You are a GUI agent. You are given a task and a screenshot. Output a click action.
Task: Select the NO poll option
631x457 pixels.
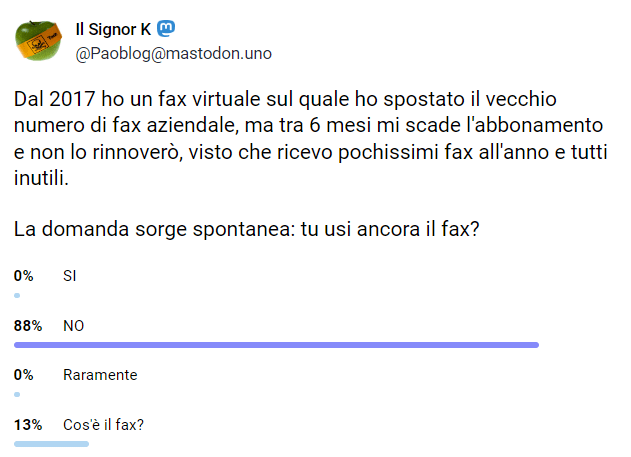(74, 325)
